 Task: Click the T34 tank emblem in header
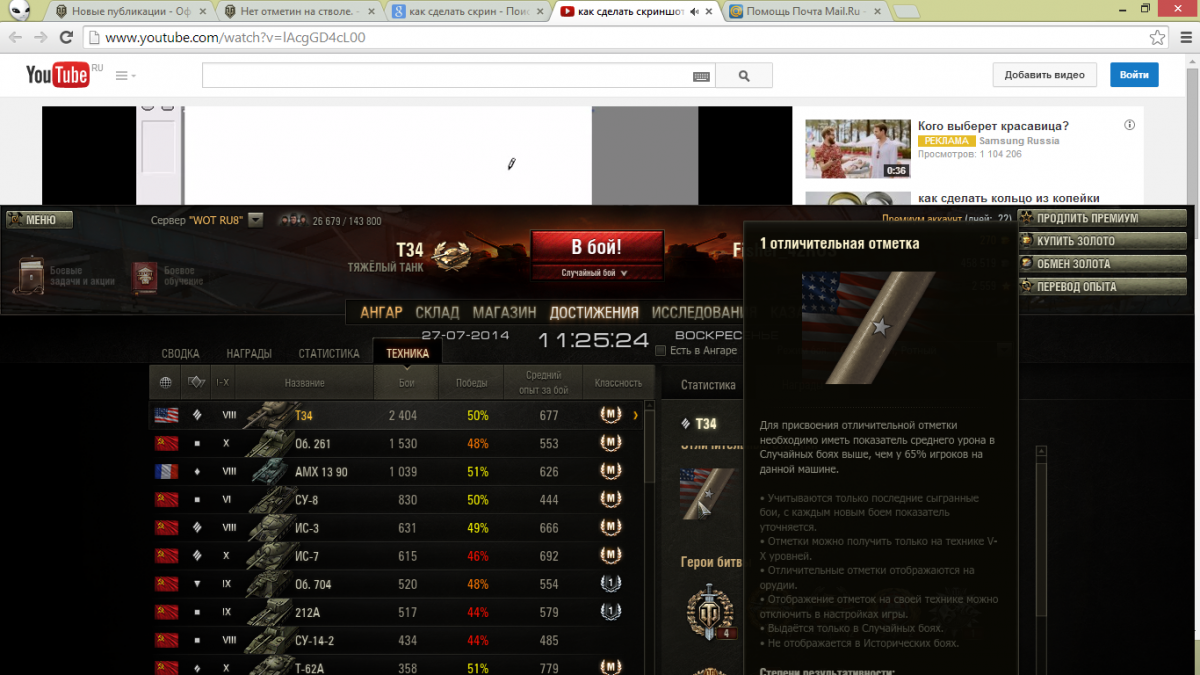coord(452,254)
